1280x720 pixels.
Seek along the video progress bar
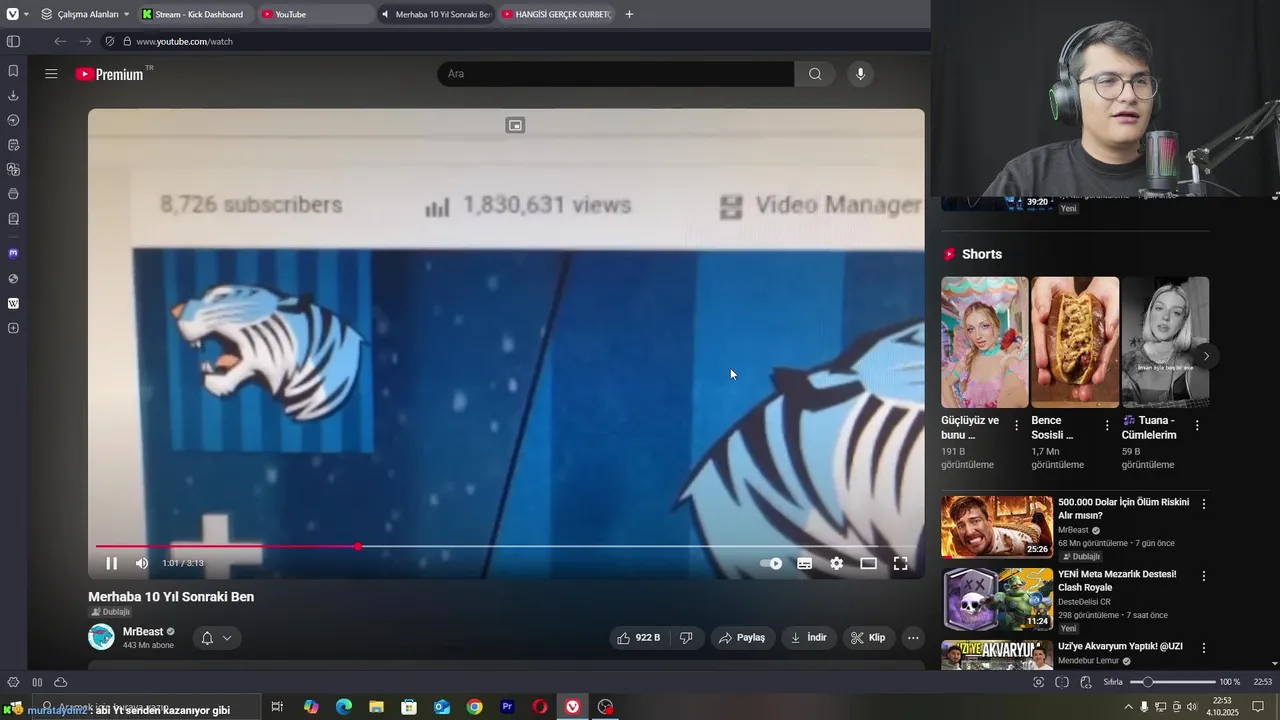coord(506,546)
